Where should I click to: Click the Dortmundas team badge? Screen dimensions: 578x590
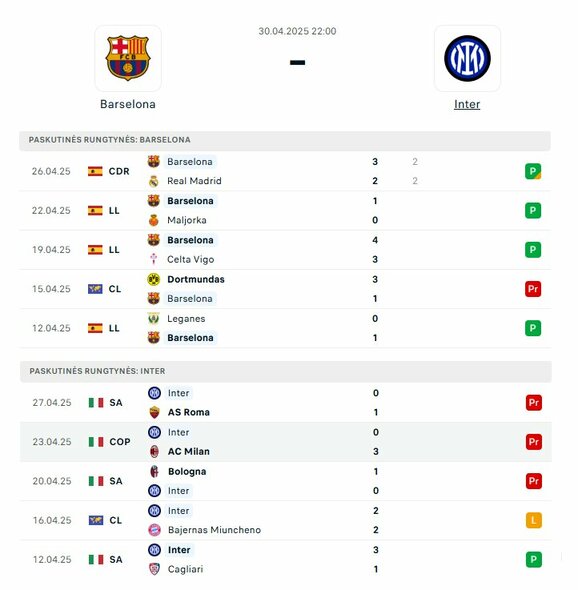154,279
